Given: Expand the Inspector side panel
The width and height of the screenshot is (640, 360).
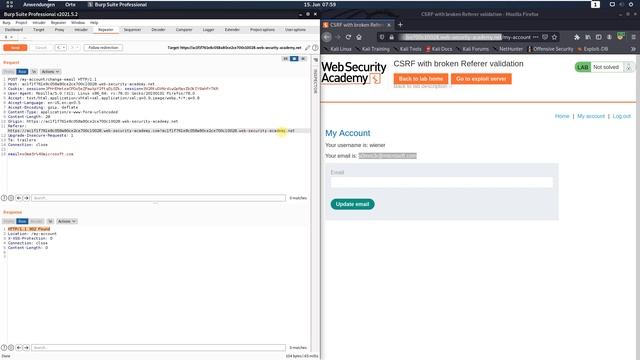Looking at the screenshot, I should 315,80.
